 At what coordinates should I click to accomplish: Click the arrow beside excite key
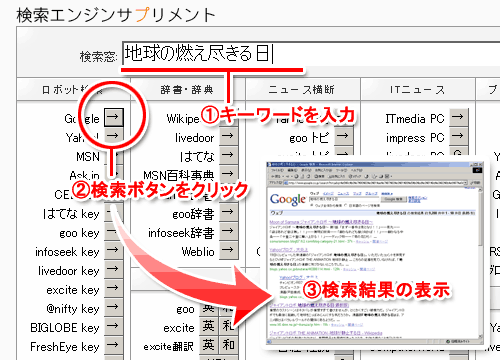point(114,288)
